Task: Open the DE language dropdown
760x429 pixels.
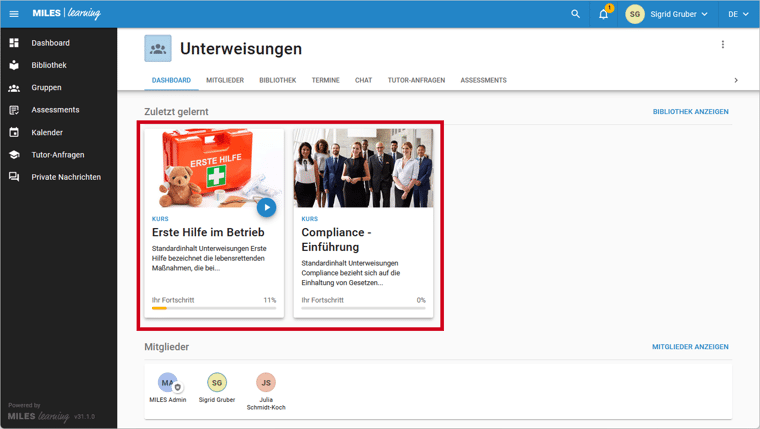Action: [737, 14]
